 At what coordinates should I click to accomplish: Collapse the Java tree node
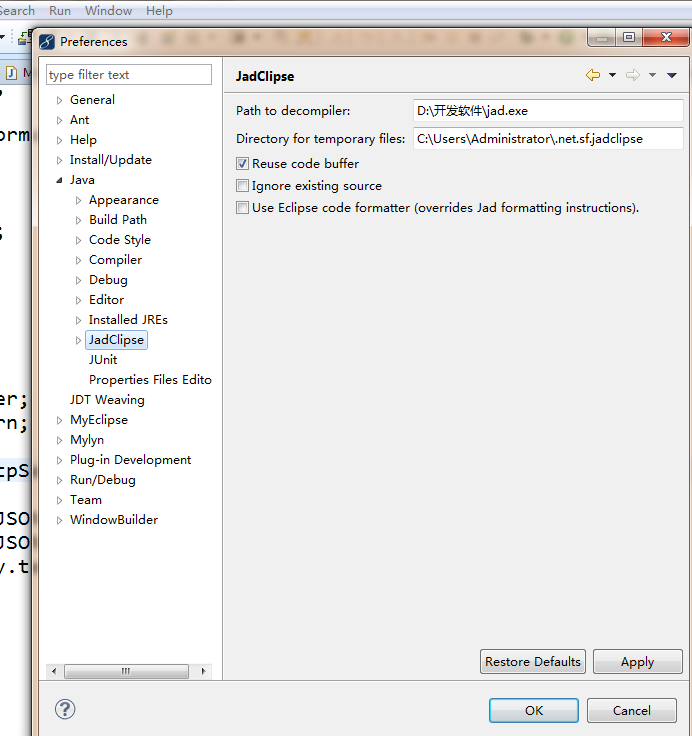pos(59,180)
